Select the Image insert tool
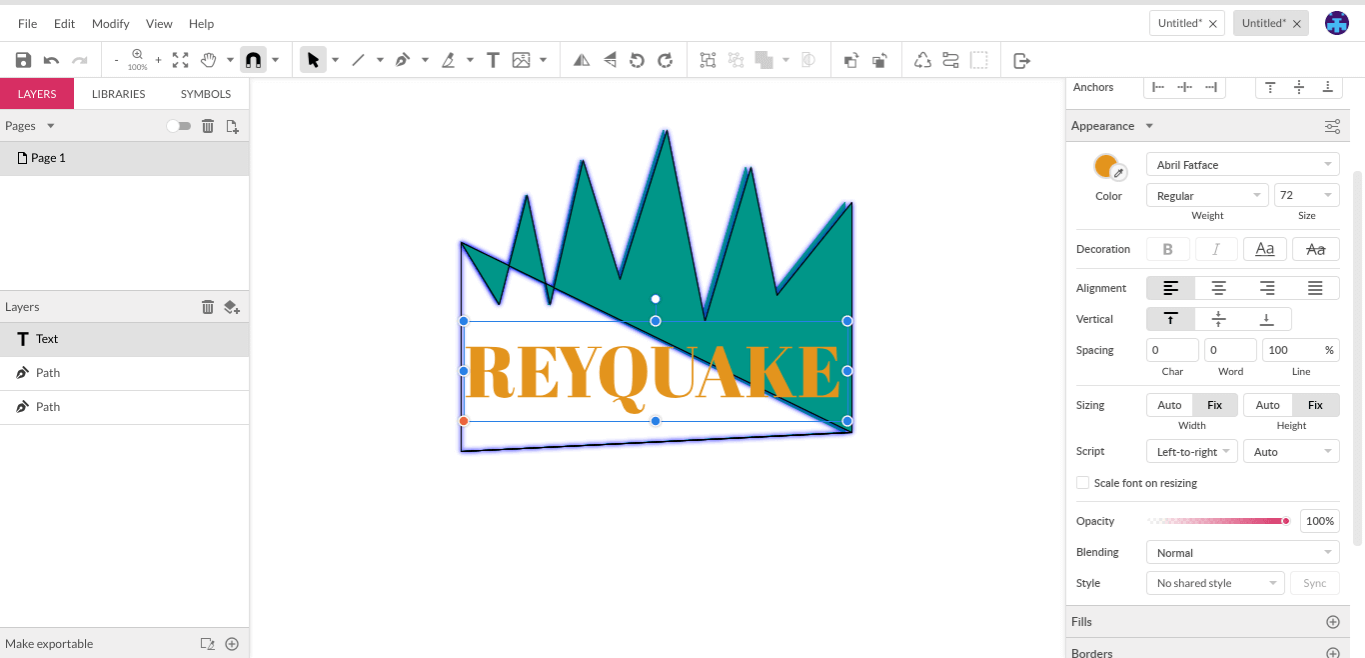This screenshot has width=1365, height=658. click(521, 60)
